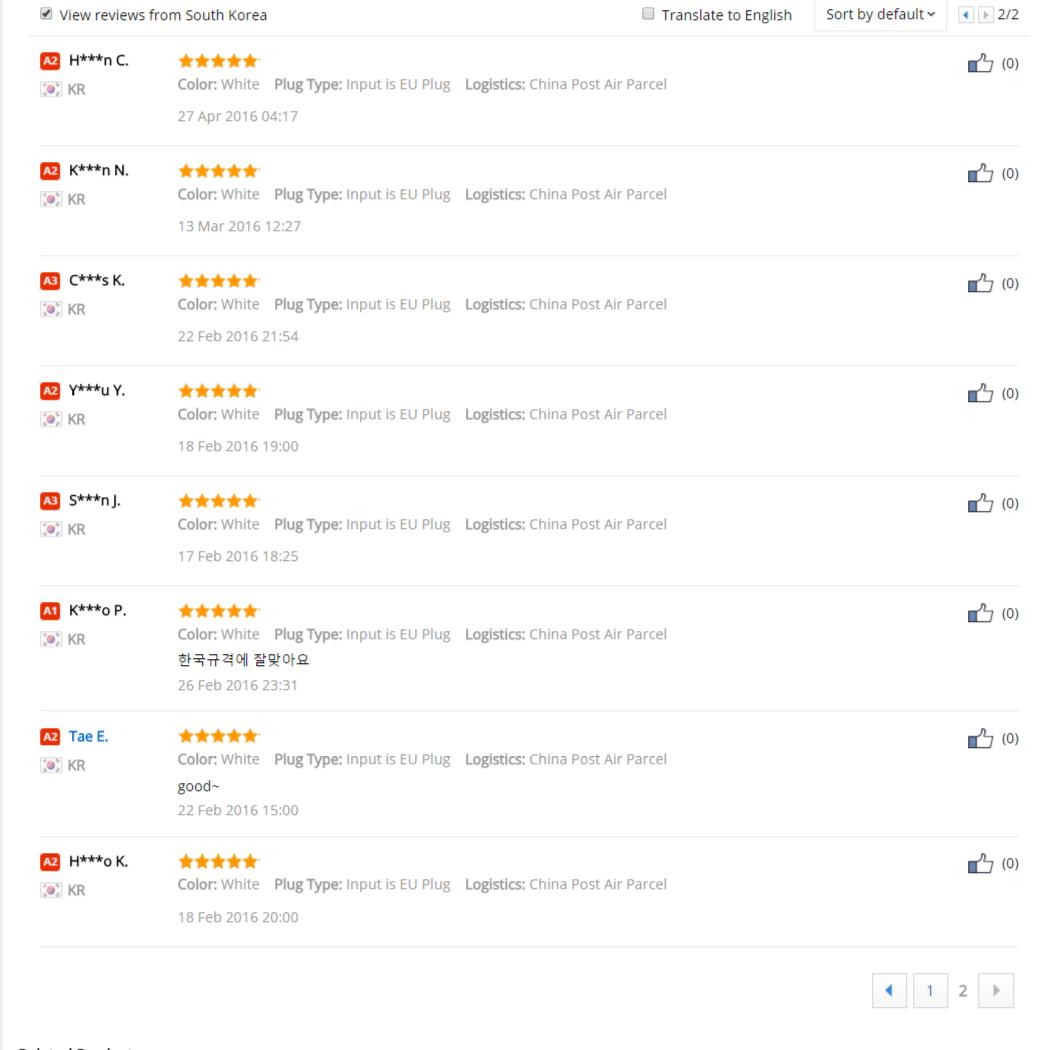Like the review from H***o K.
This screenshot has height=1050, width=1058.
coord(982,863)
